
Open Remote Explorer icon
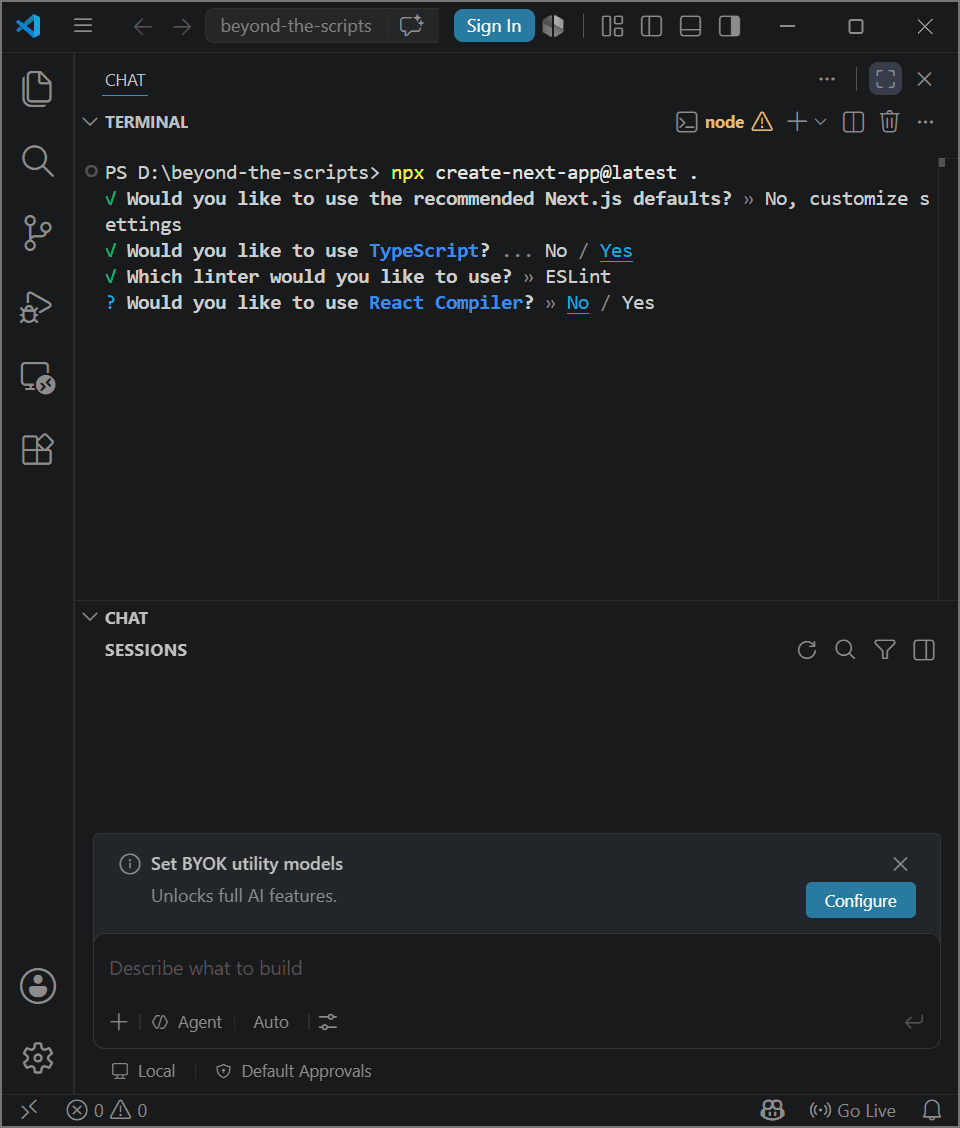click(x=37, y=378)
